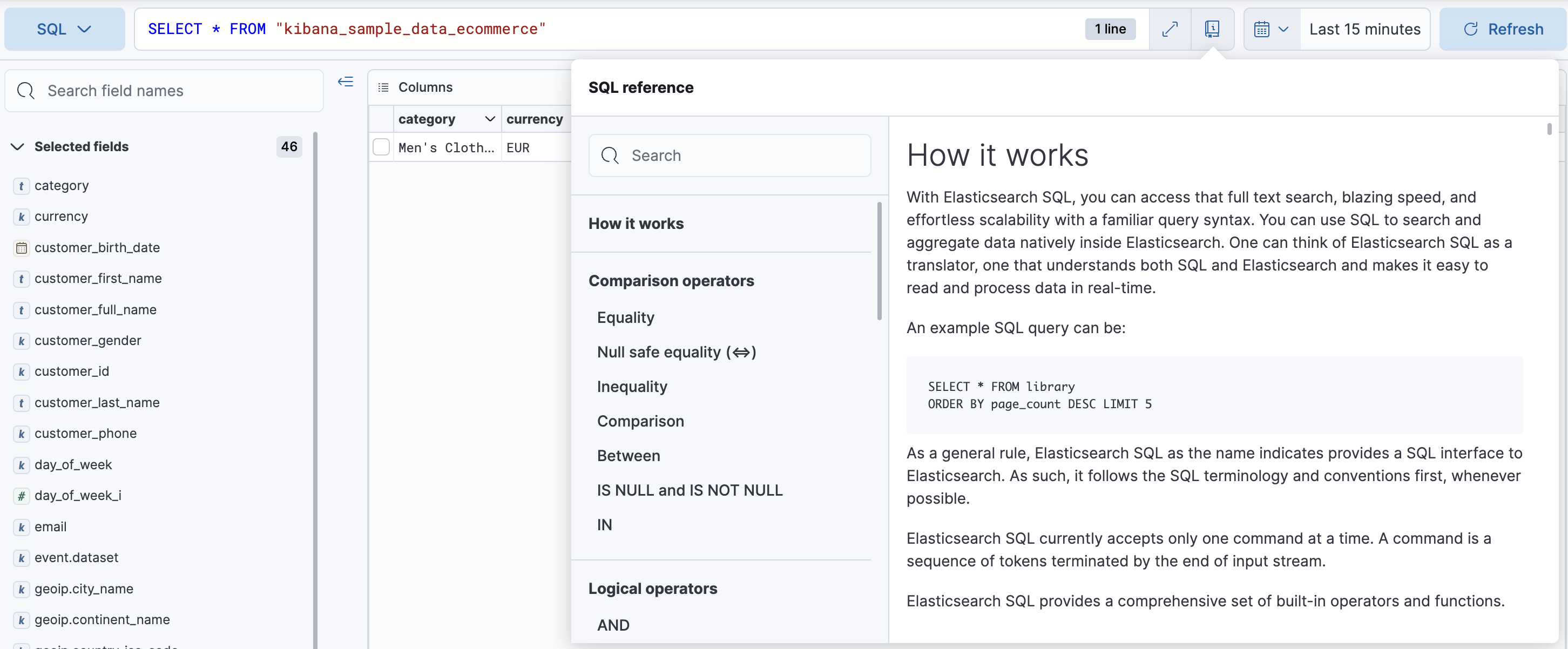Open the SQL reference book icon
The width and height of the screenshot is (1568, 649).
pos(1212,29)
